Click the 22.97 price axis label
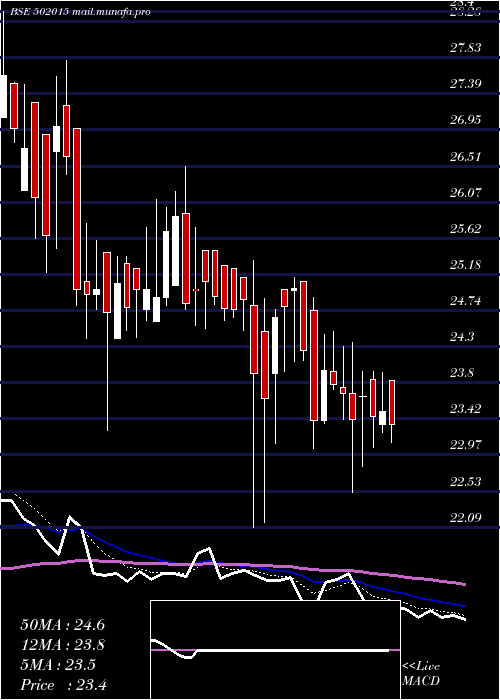 tap(465, 445)
